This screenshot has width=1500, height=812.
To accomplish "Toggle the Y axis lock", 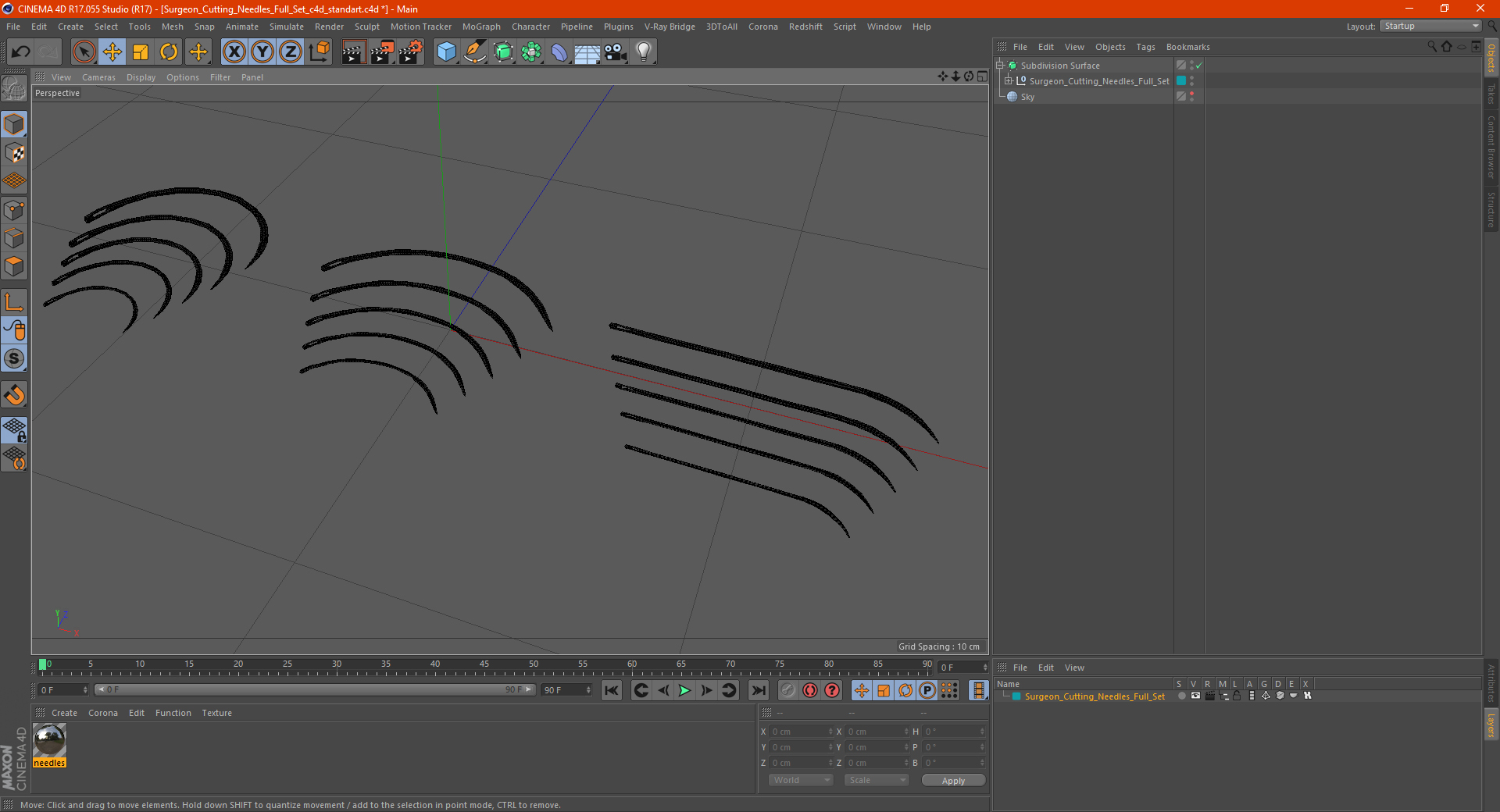I will [x=262, y=52].
